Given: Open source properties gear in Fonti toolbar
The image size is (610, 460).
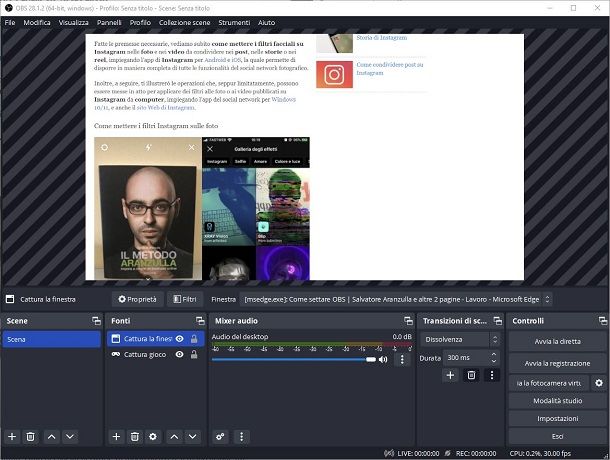Looking at the screenshot, I should click(x=153, y=437).
